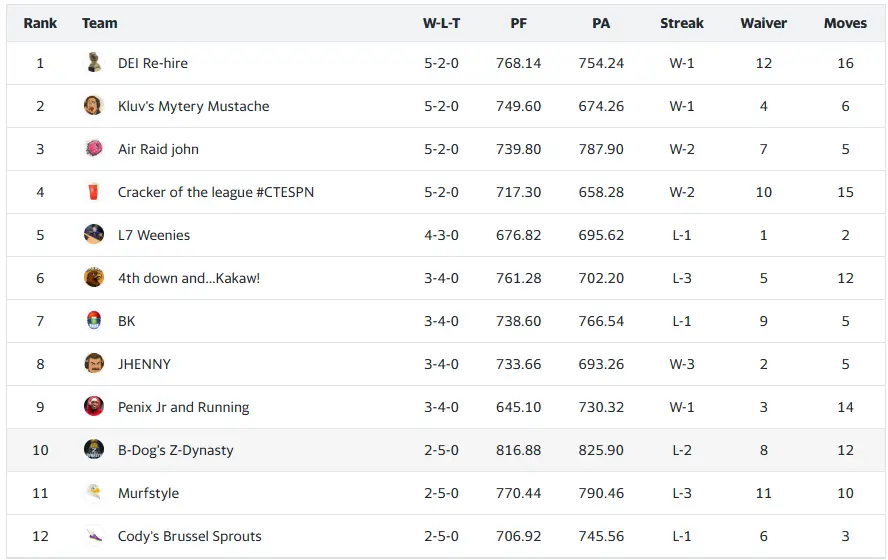The image size is (888, 560).
Task: Click the 4th down and...Kakaw! avatar
Action: (94, 278)
